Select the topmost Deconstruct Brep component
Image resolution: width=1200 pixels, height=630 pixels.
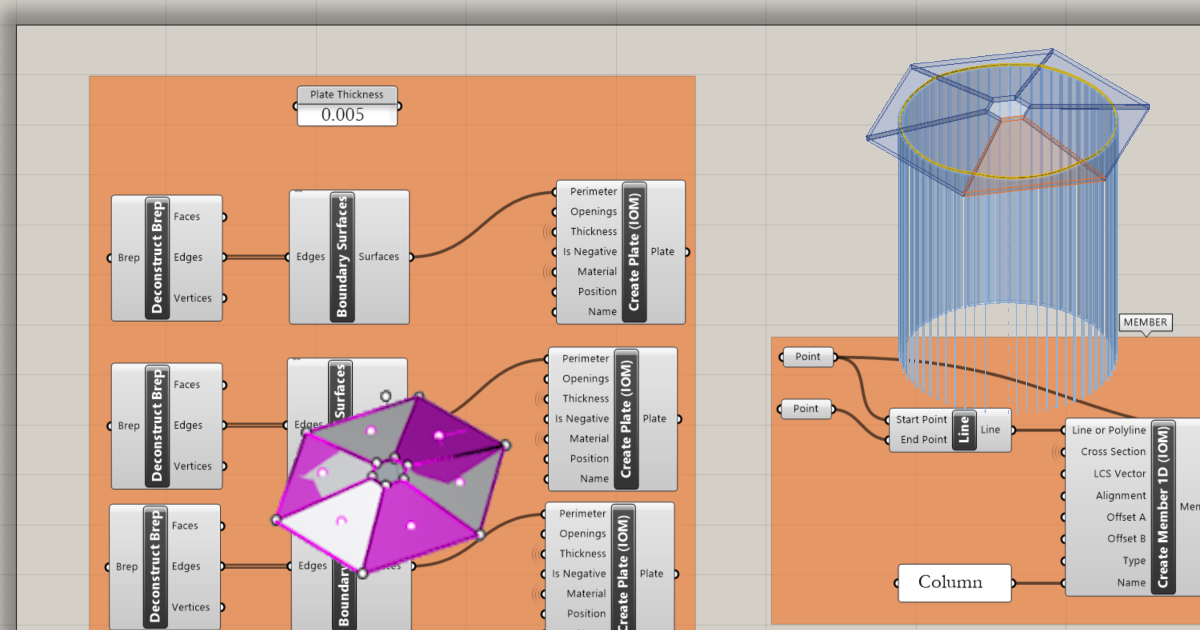point(154,257)
